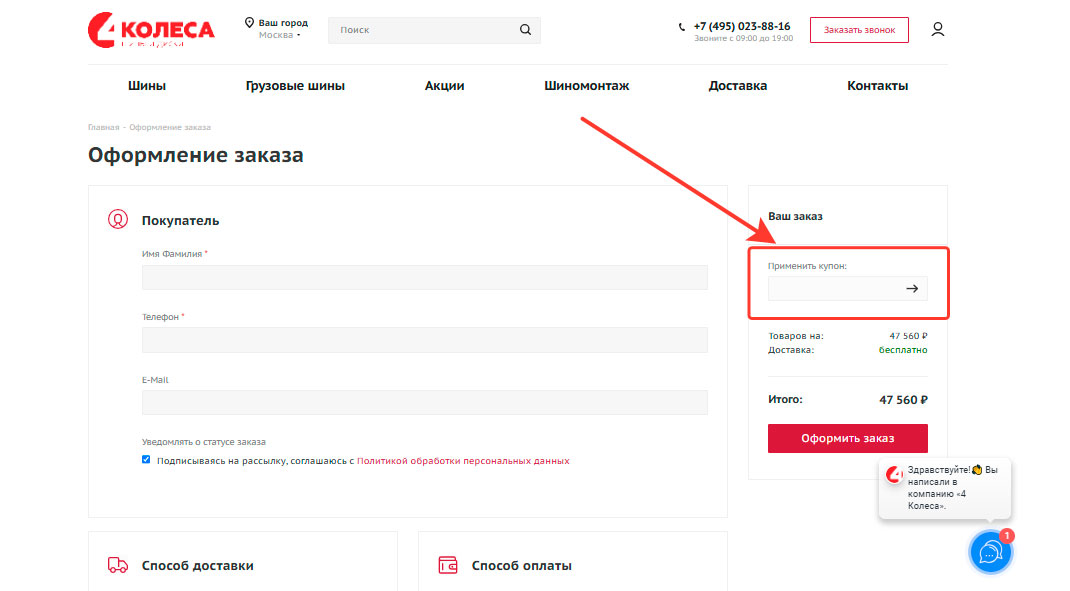
Task: Open the user account icon
Action: (x=938, y=29)
